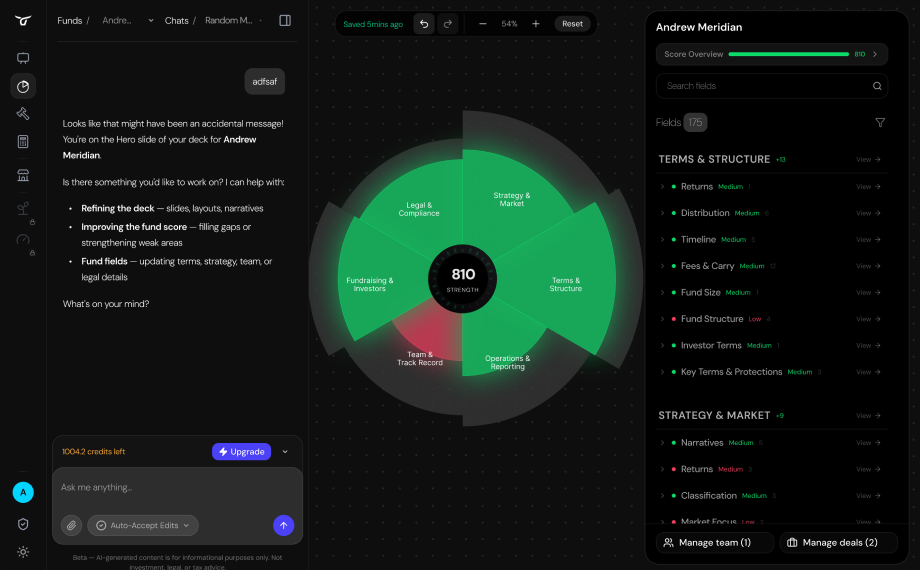The height and width of the screenshot is (570, 920).
Task: Open the user avatar A
Action: pyautogui.click(x=23, y=492)
